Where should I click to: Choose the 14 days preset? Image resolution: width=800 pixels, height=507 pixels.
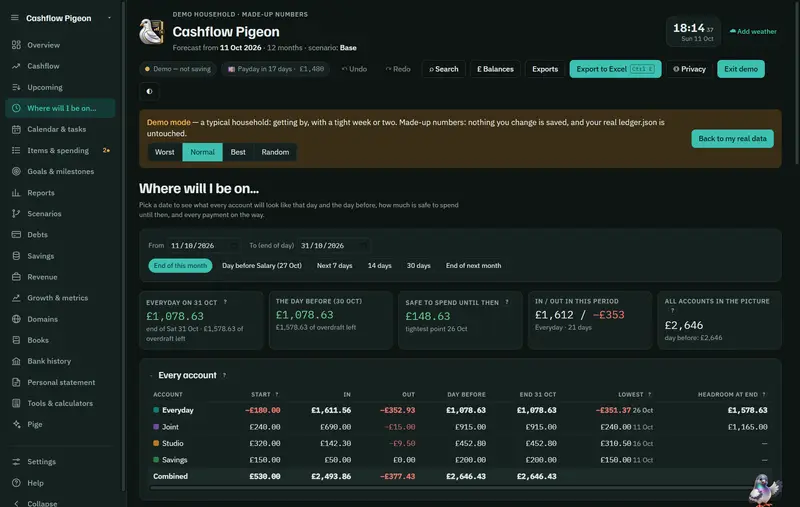coord(380,266)
